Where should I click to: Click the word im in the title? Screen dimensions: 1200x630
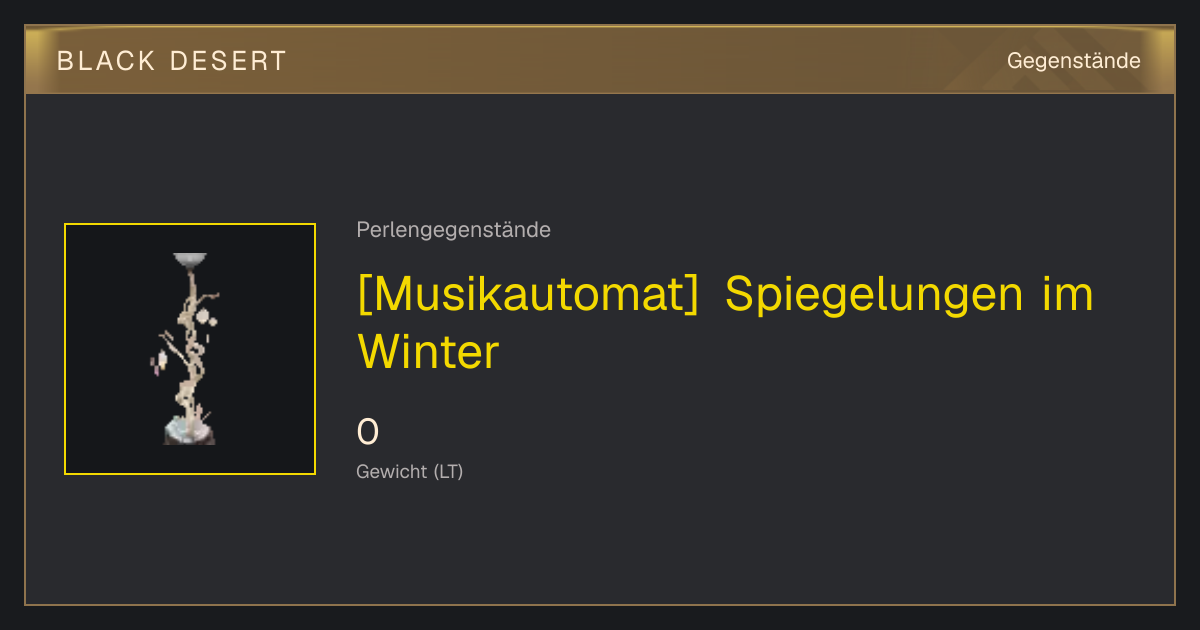tap(1068, 295)
